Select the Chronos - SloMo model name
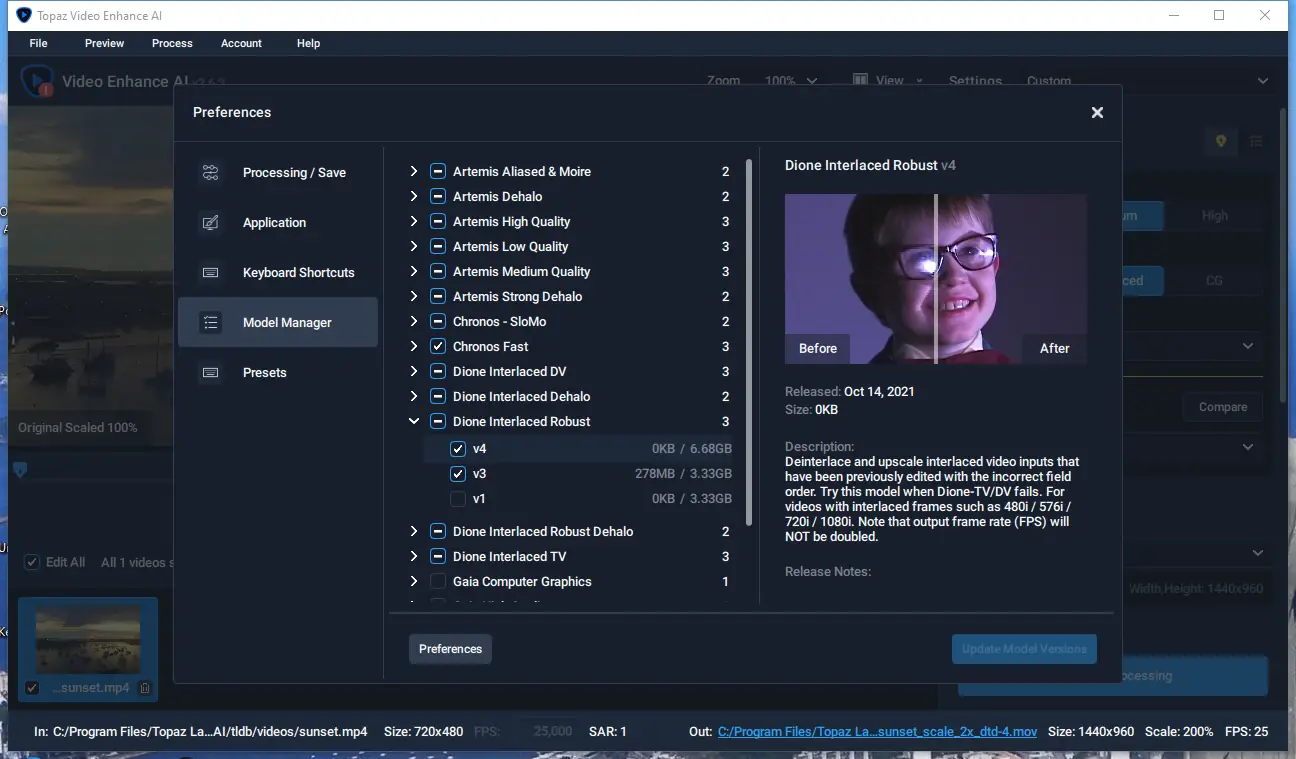 [x=500, y=322]
